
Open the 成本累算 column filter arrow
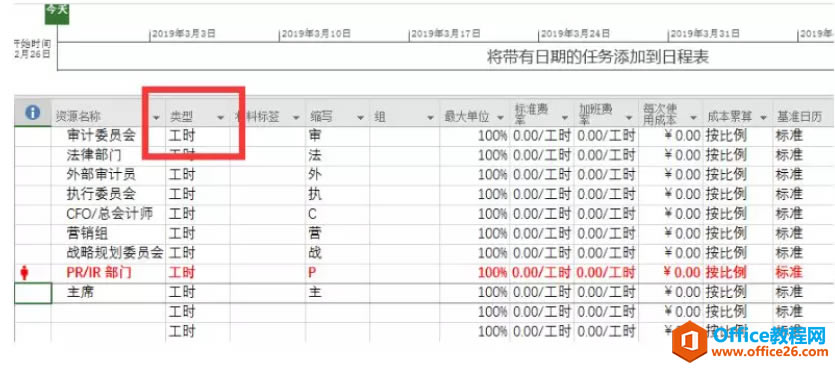pos(763,117)
